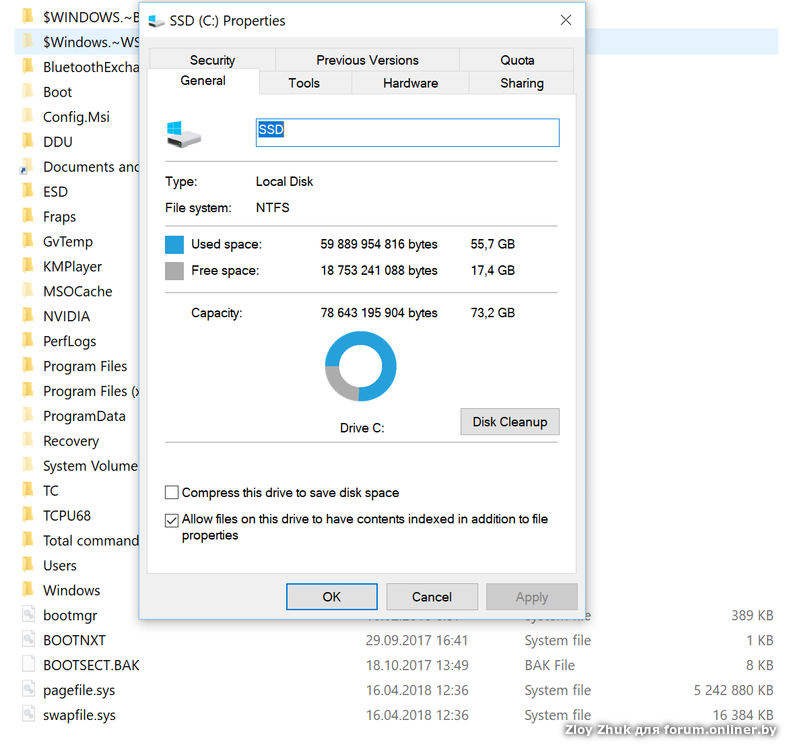Select the $Windows.~WS folder icon
800x753 pixels.
coord(28,42)
